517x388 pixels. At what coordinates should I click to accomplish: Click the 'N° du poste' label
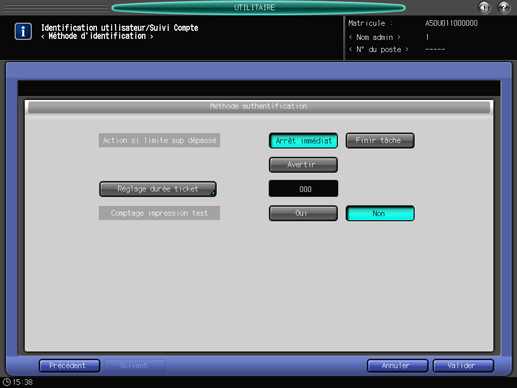click(379, 50)
